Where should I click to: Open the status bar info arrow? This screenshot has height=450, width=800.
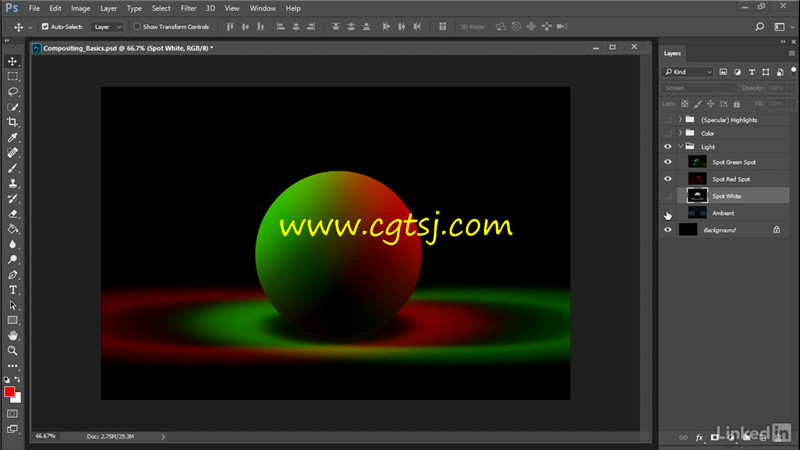tap(163, 437)
